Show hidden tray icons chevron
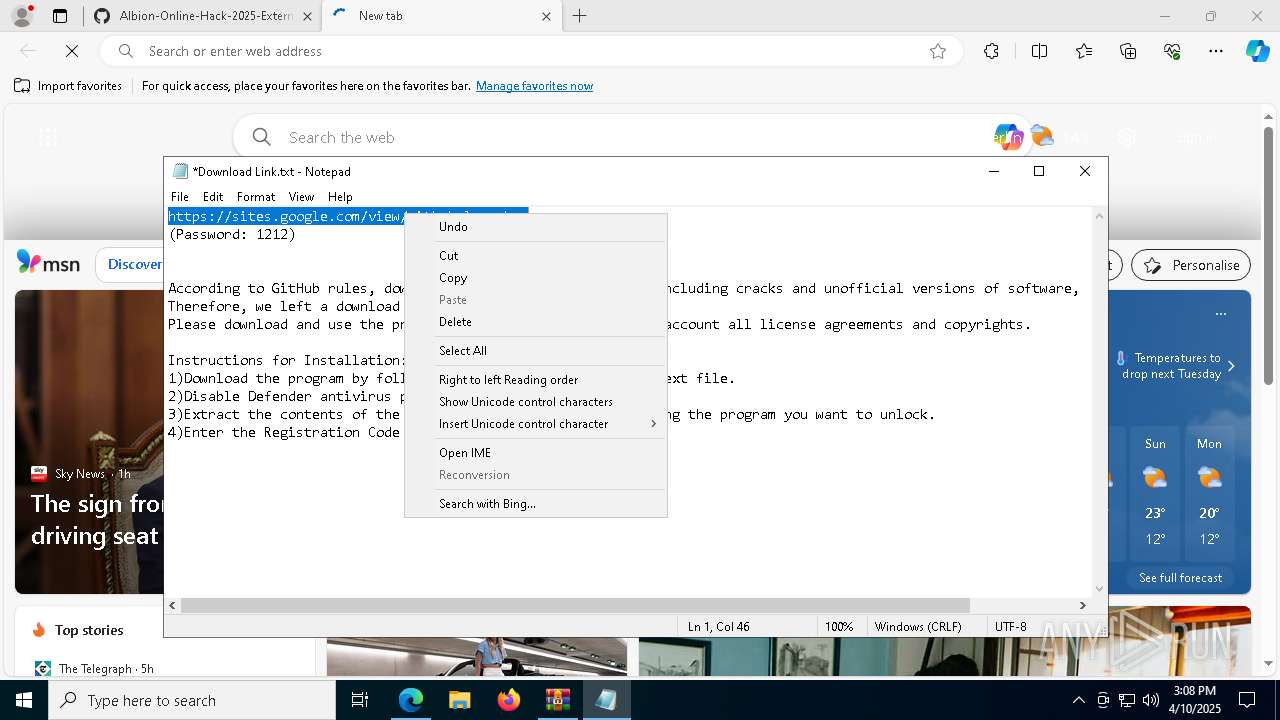Viewport: 1280px width, 720px height. click(1078, 700)
